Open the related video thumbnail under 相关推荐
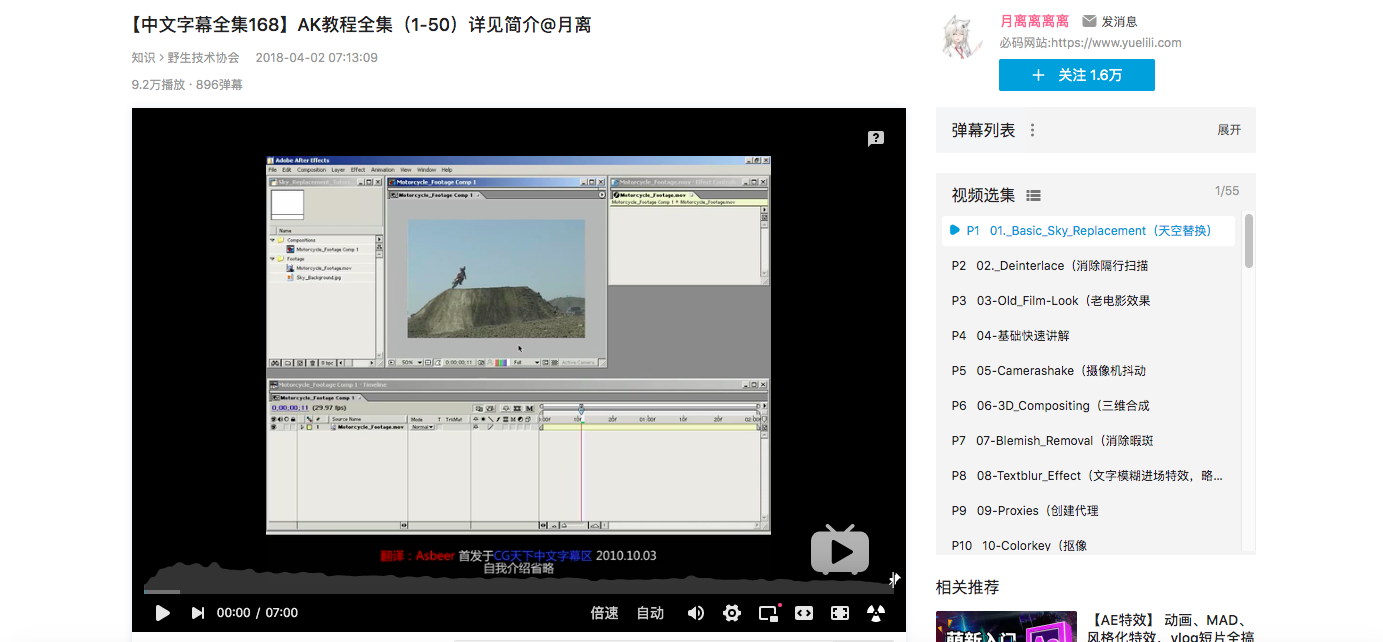The height and width of the screenshot is (642, 1383). [1006, 626]
